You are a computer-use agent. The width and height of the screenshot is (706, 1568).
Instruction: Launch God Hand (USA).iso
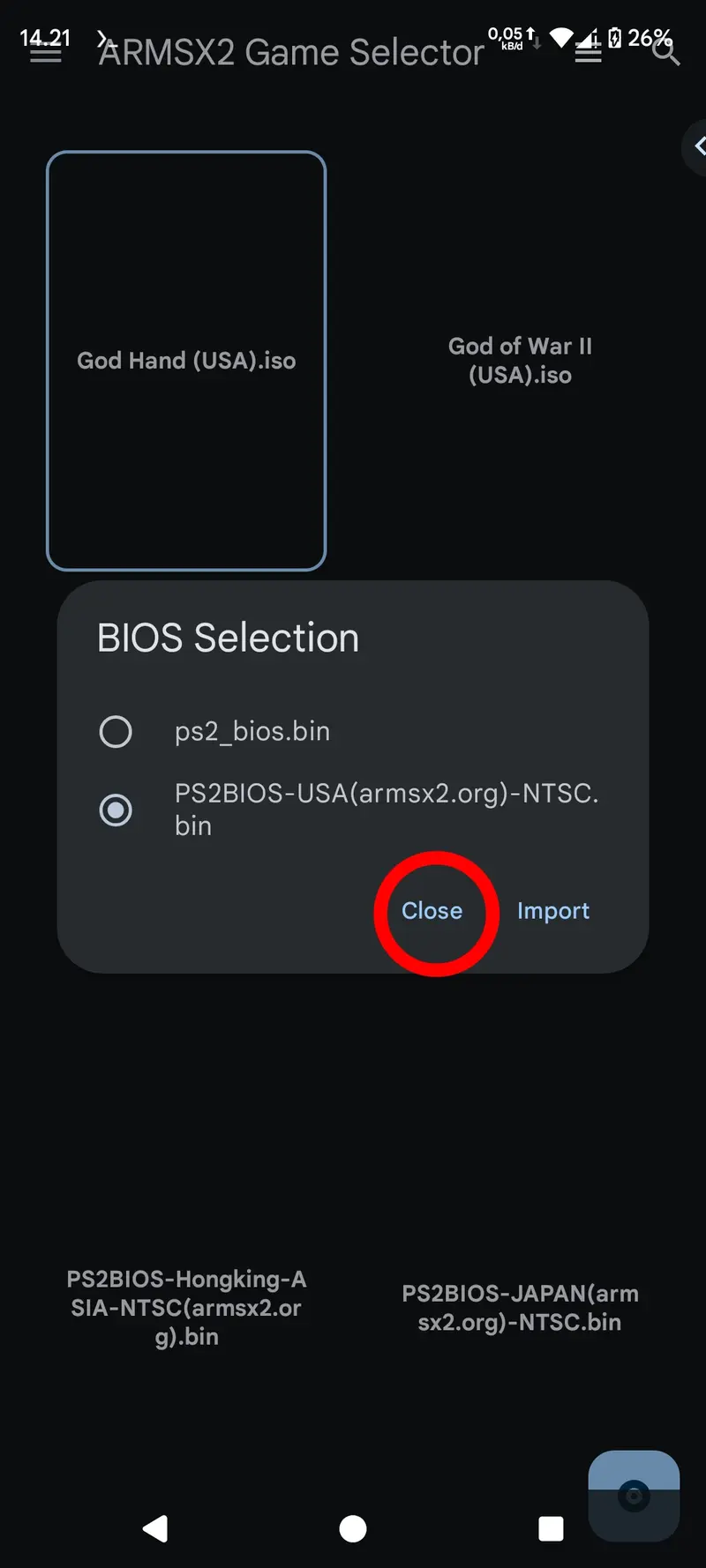[186, 360]
